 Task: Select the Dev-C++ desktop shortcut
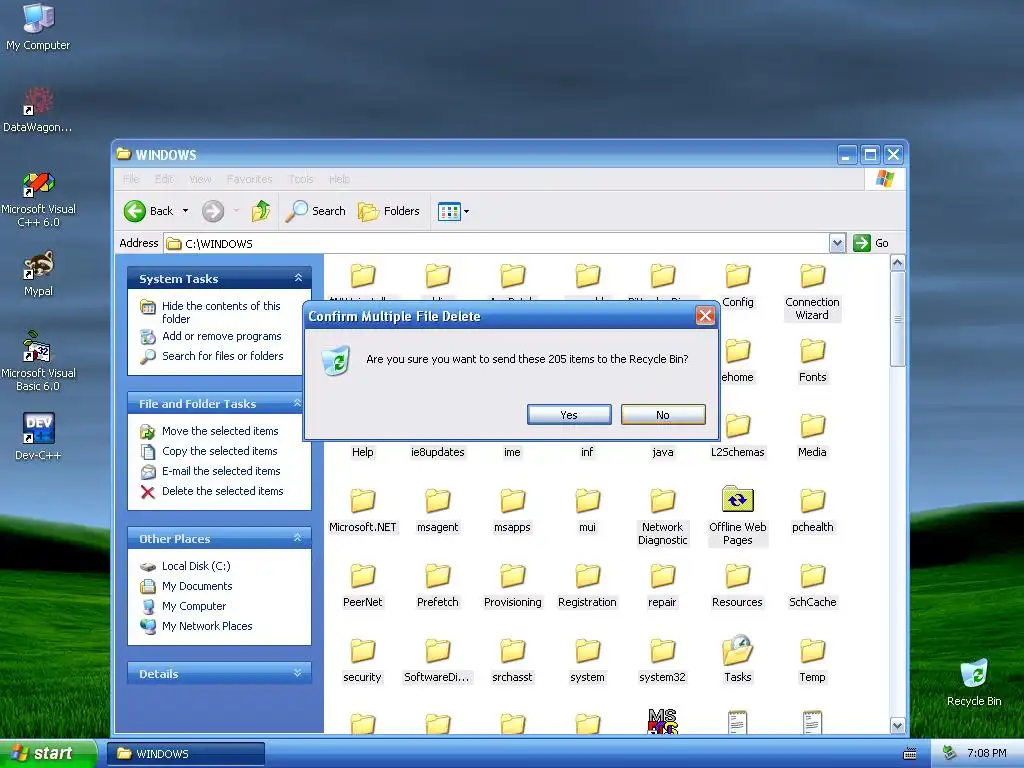point(38,436)
